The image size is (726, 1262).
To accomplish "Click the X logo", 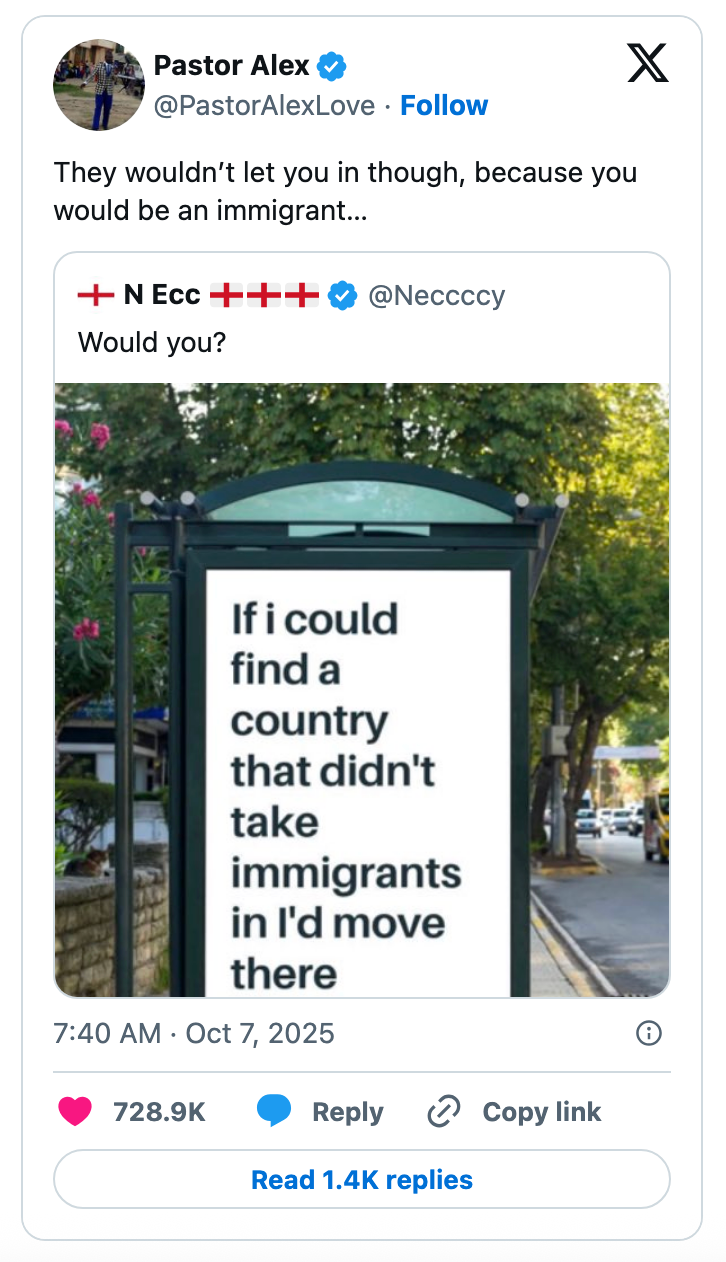I will coord(647,65).
